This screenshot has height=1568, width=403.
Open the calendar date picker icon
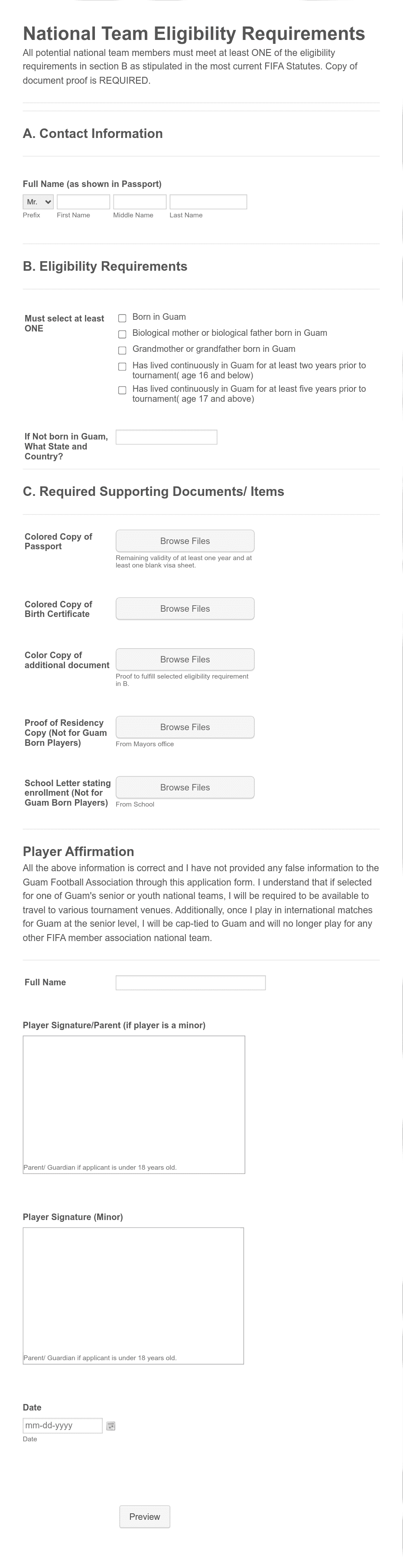[x=110, y=1425]
